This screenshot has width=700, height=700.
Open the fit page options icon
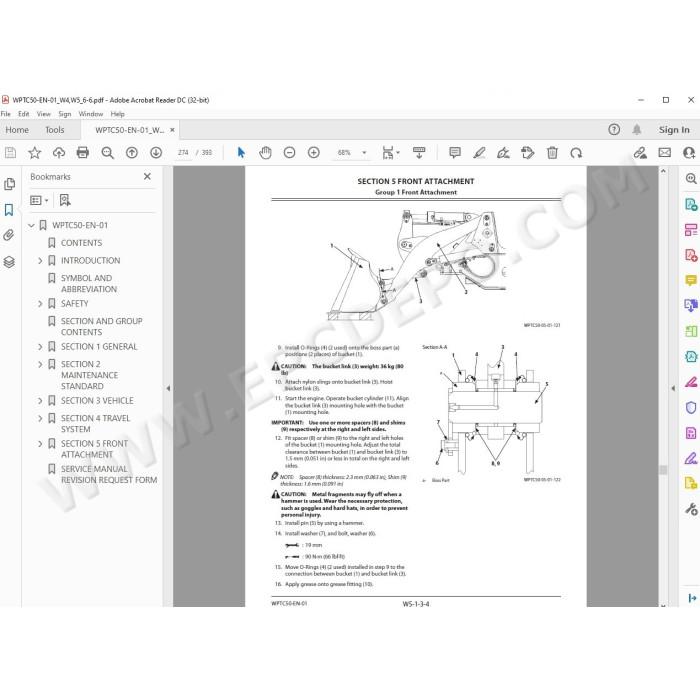391,153
